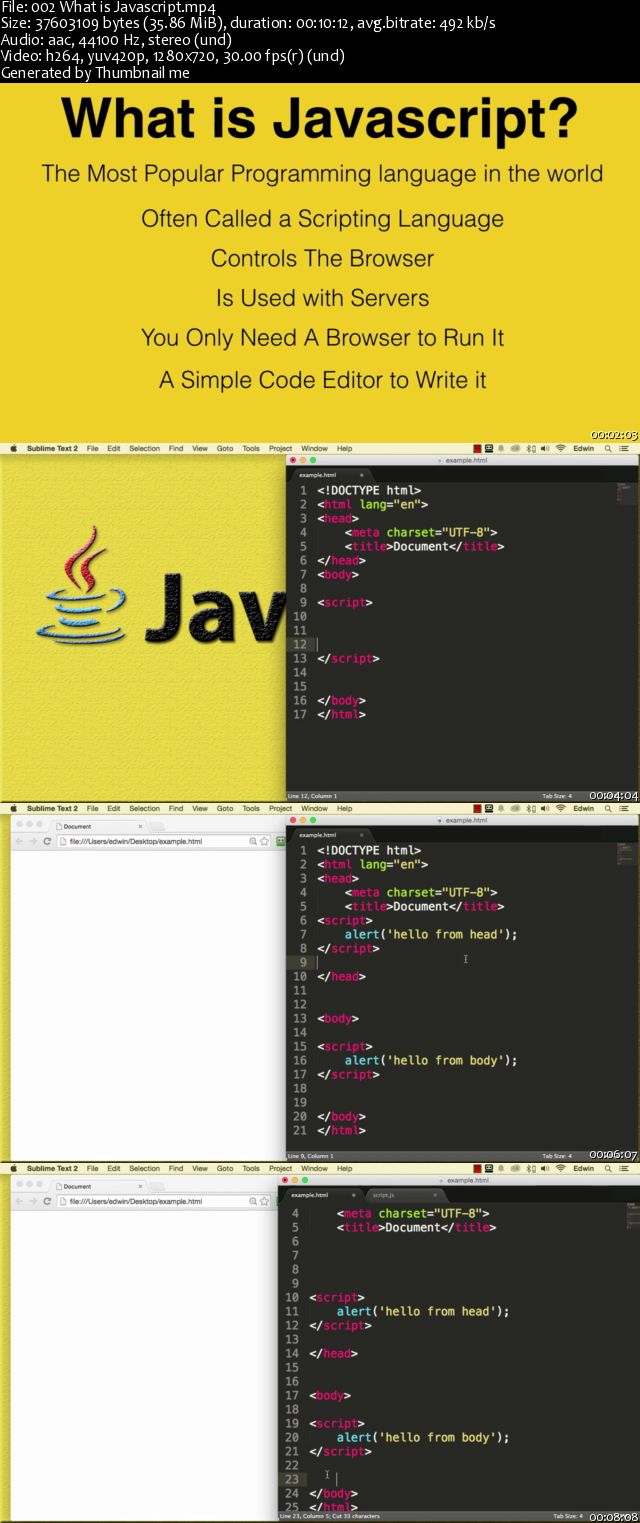Close example.html tab in the 00:04:04 frame

(x=362, y=475)
